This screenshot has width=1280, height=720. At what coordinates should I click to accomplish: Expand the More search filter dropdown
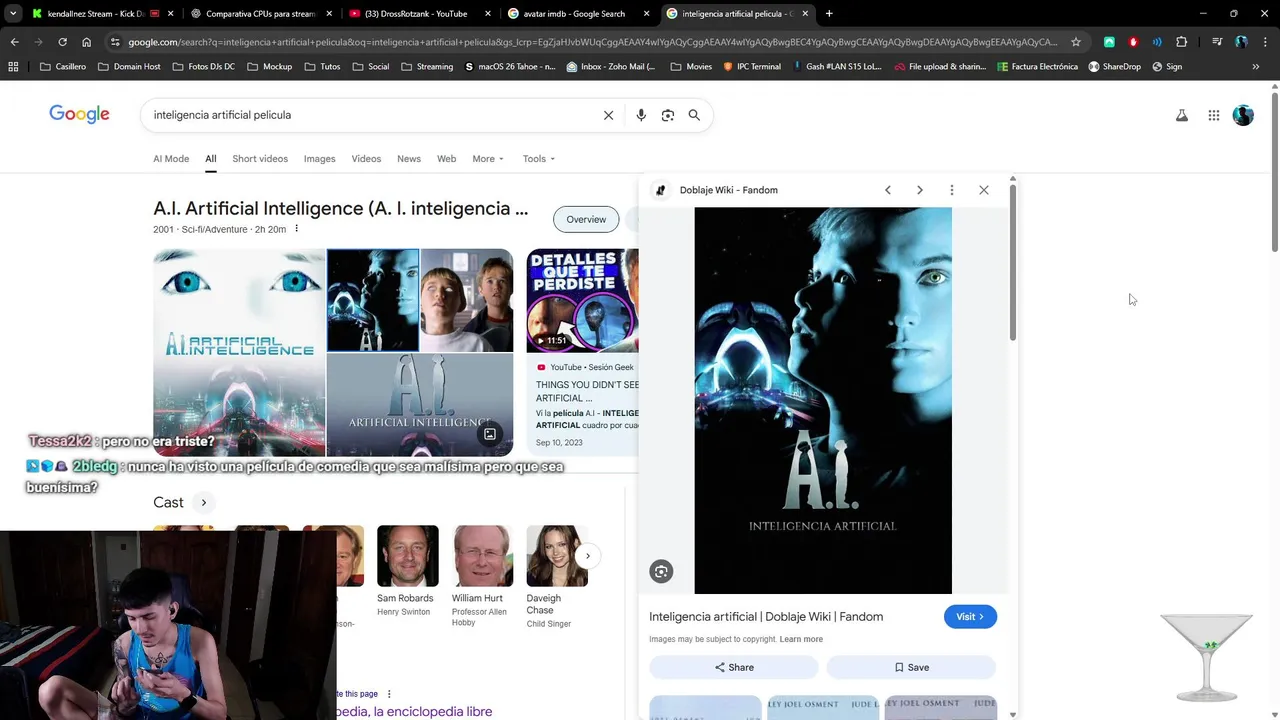click(488, 159)
